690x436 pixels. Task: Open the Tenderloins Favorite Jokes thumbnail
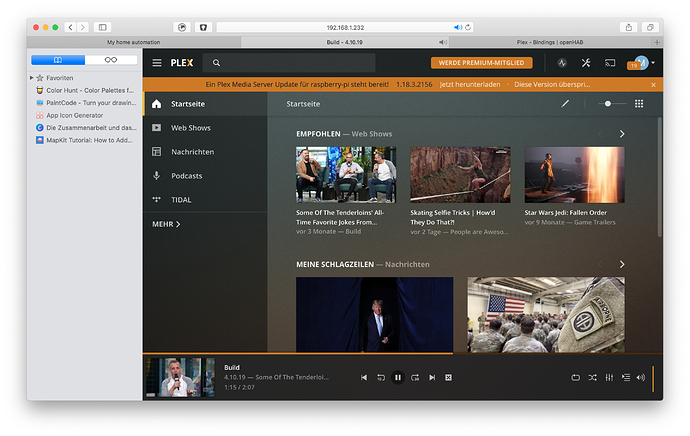(x=346, y=175)
